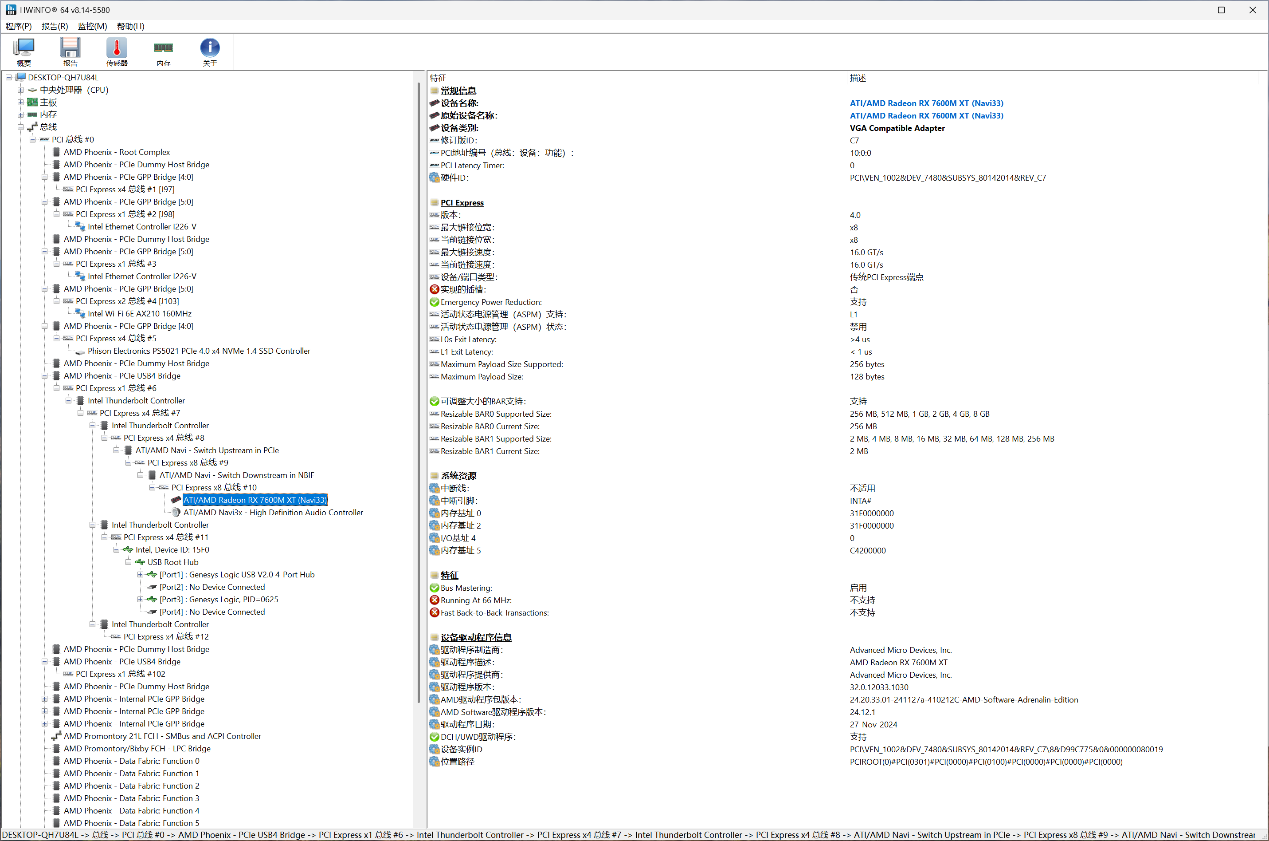
Task: Select the Phison PS5021 NVMe SSD Controller
Action: coord(192,351)
